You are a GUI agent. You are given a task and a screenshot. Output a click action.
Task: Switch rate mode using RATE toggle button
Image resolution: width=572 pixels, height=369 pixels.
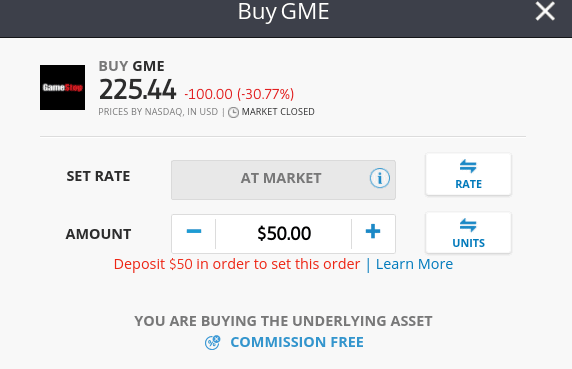tap(468, 174)
